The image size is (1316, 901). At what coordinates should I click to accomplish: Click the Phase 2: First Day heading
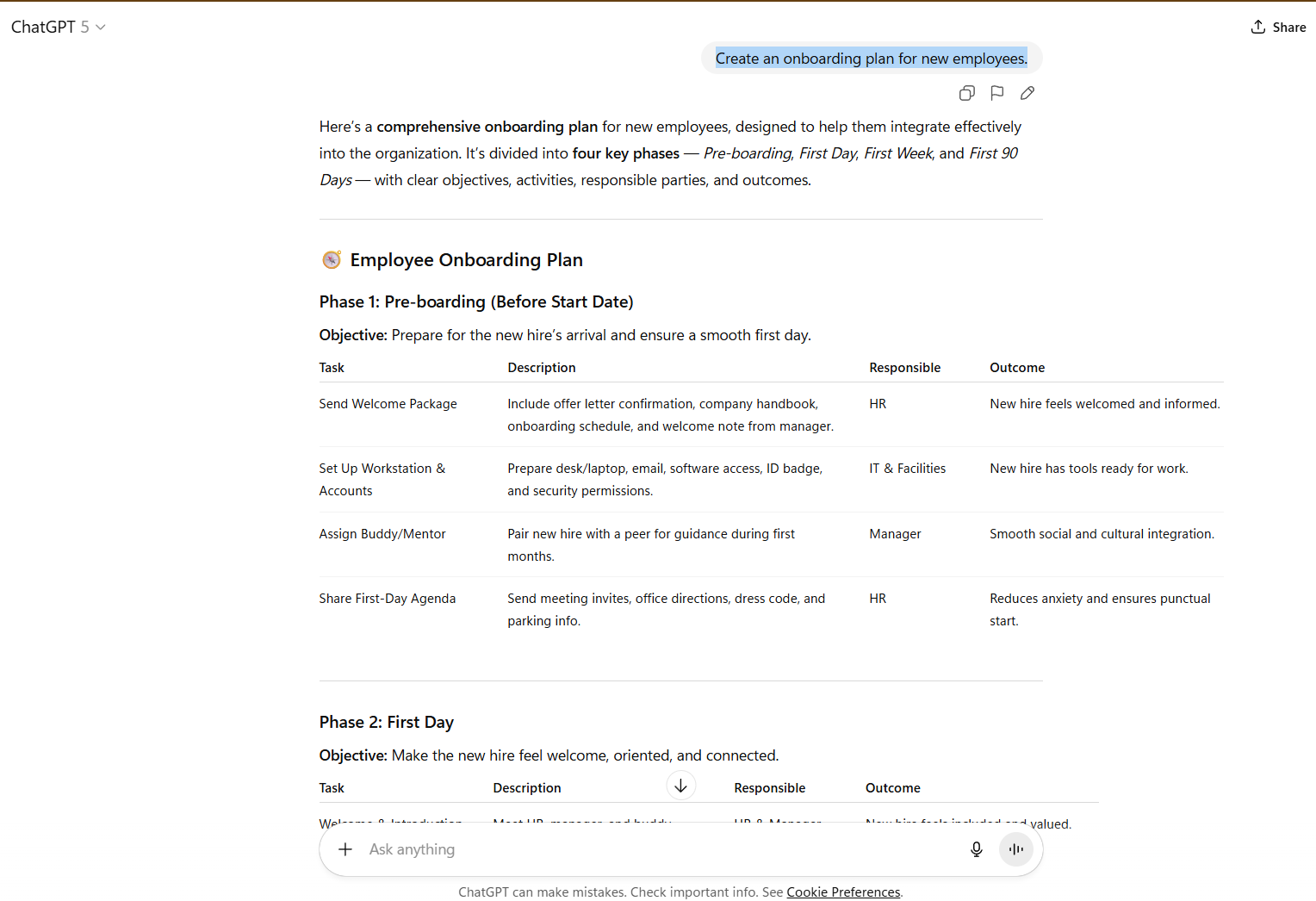click(x=386, y=722)
